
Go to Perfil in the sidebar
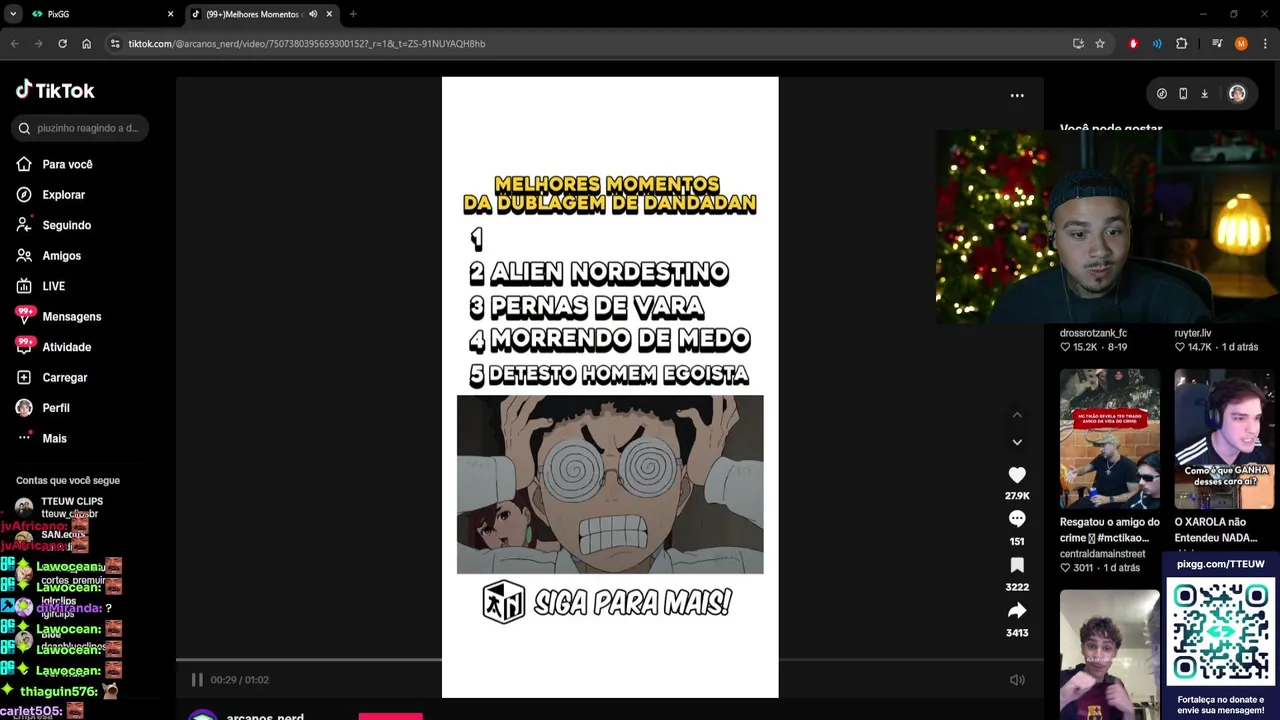(55, 408)
